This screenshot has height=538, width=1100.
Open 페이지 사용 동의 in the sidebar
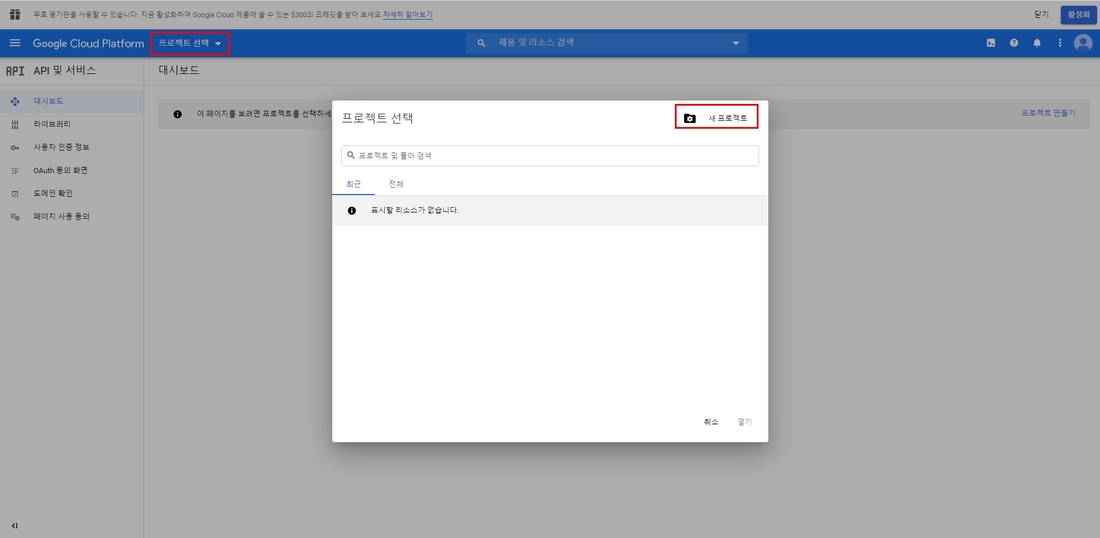coord(72,217)
